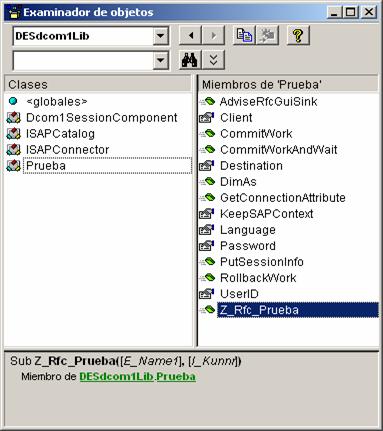Click the go back arrow button
Image resolution: width=383 pixels, height=431 pixels.
pyautogui.click(x=190, y=35)
